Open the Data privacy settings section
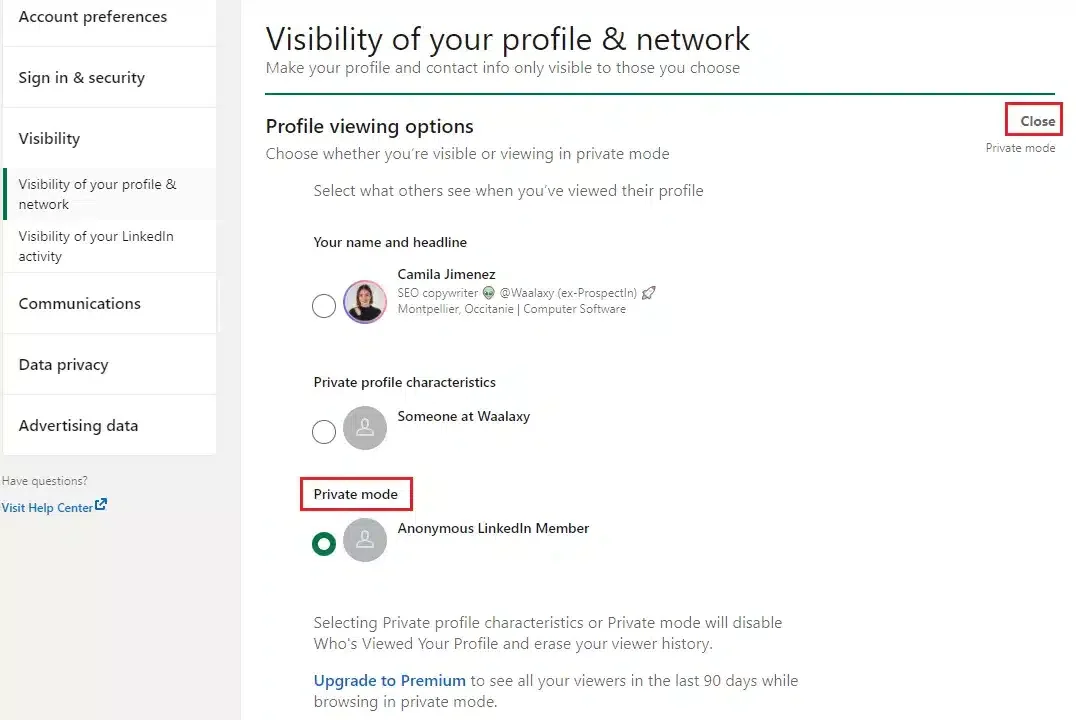This screenshot has height=720, width=1076. [110, 364]
